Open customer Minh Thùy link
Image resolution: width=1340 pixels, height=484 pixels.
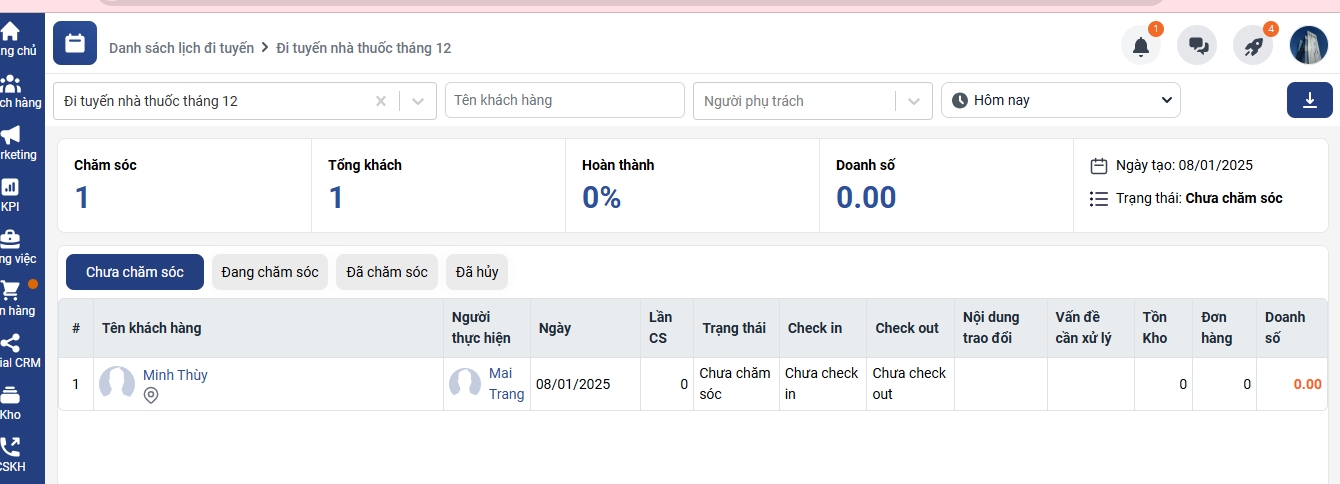(x=175, y=375)
